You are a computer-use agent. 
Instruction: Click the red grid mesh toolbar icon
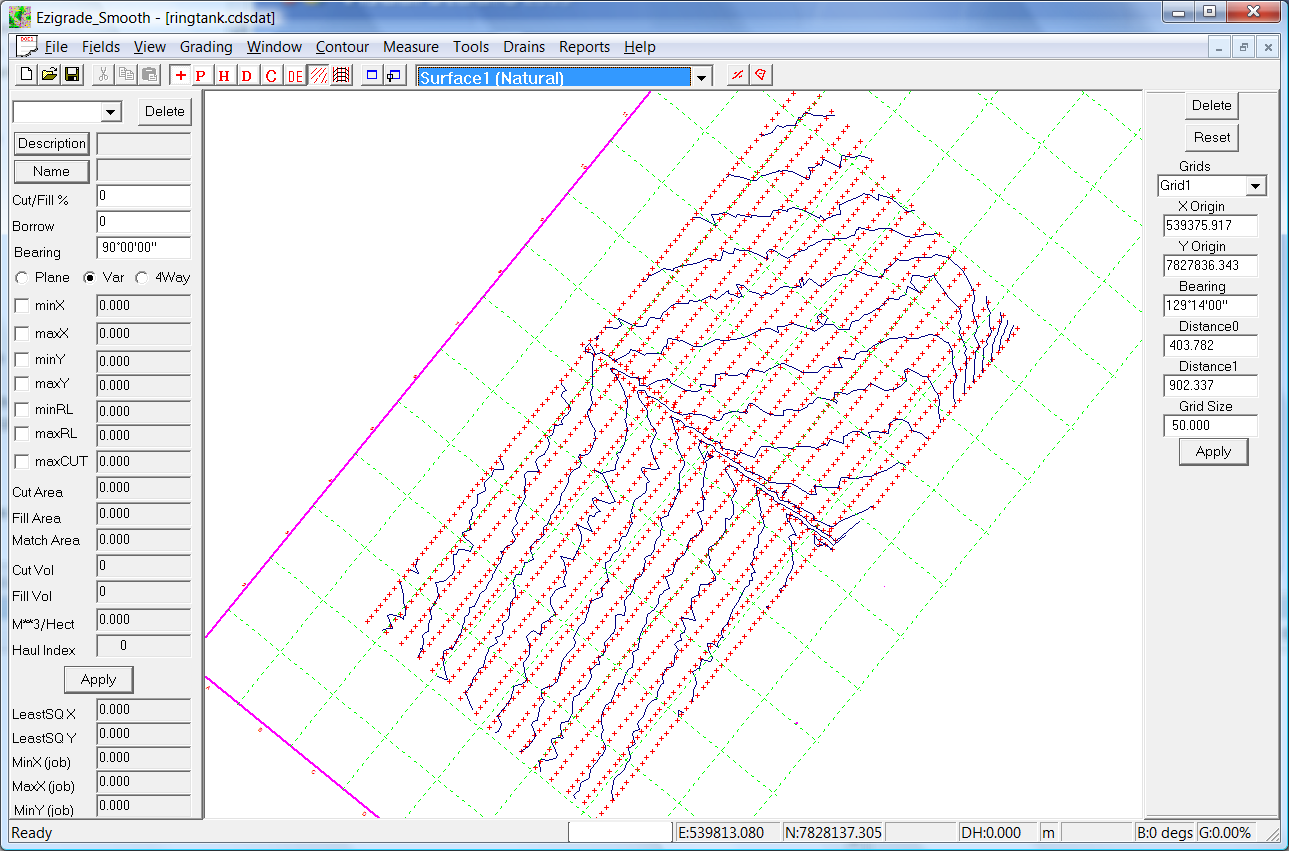341,76
